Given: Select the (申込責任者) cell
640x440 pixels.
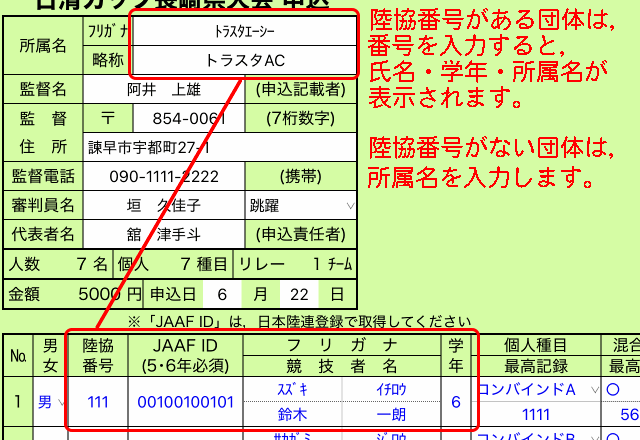Looking at the screenshot, I should coord(301,234).
